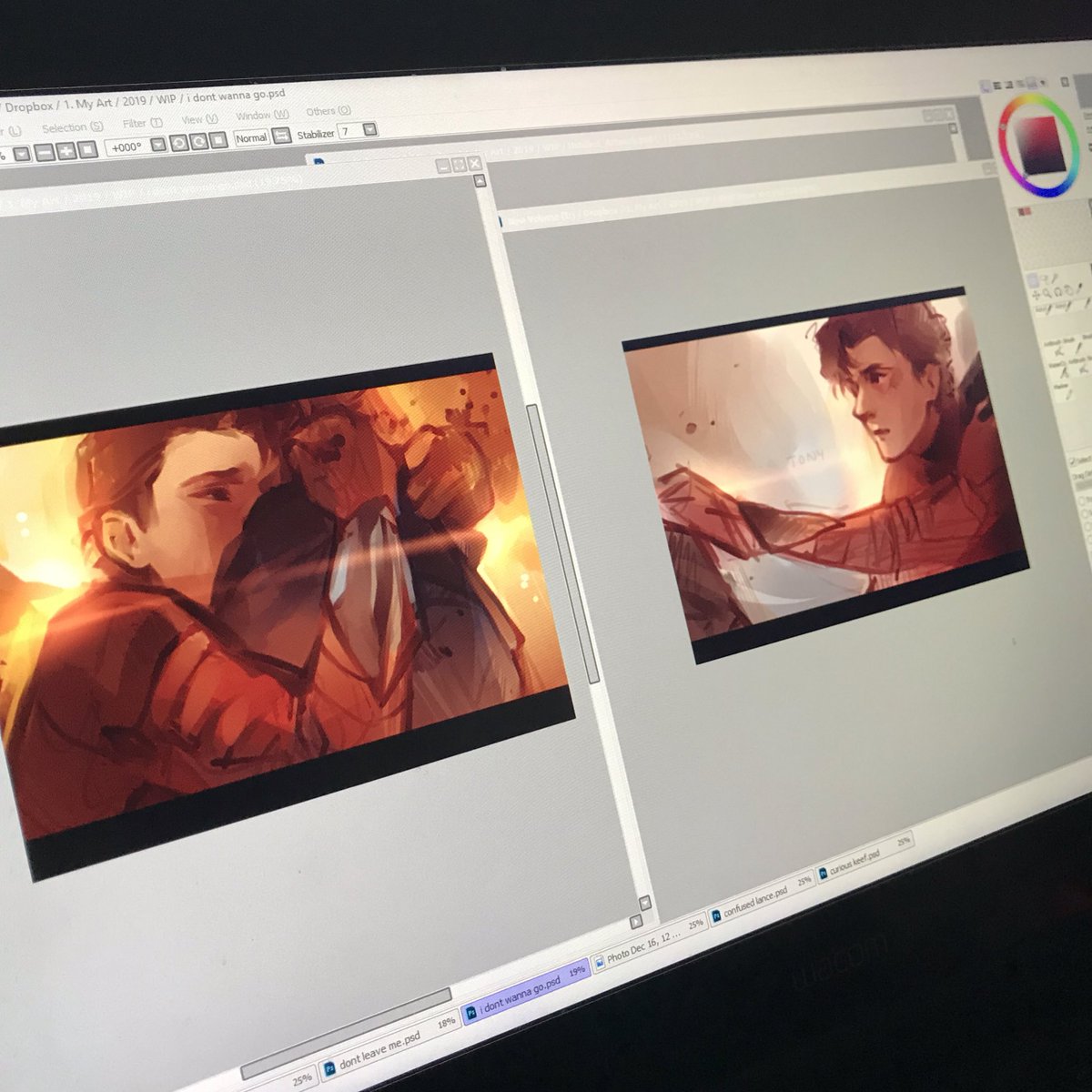Select the hand pan tool
Viewport: 1092px width, 1092px height.
[x=1069, y=290]
